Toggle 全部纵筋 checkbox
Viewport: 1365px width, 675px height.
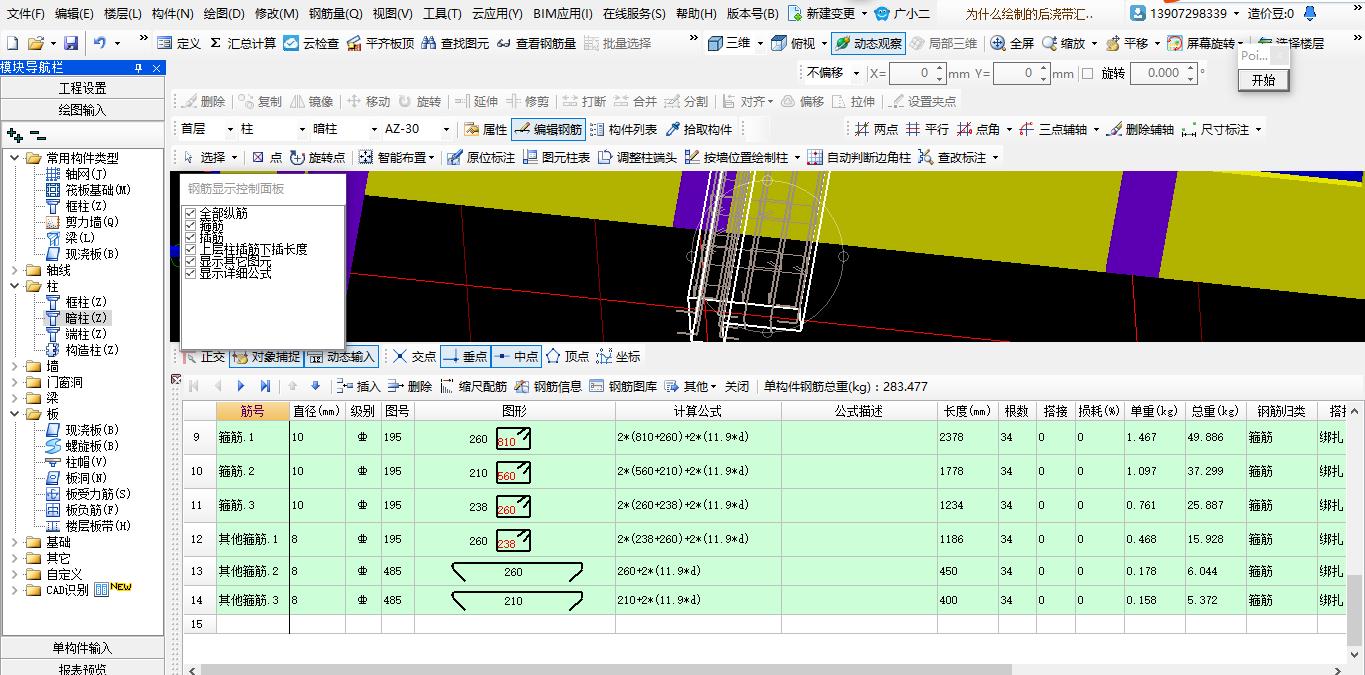(x=190, y=214)
